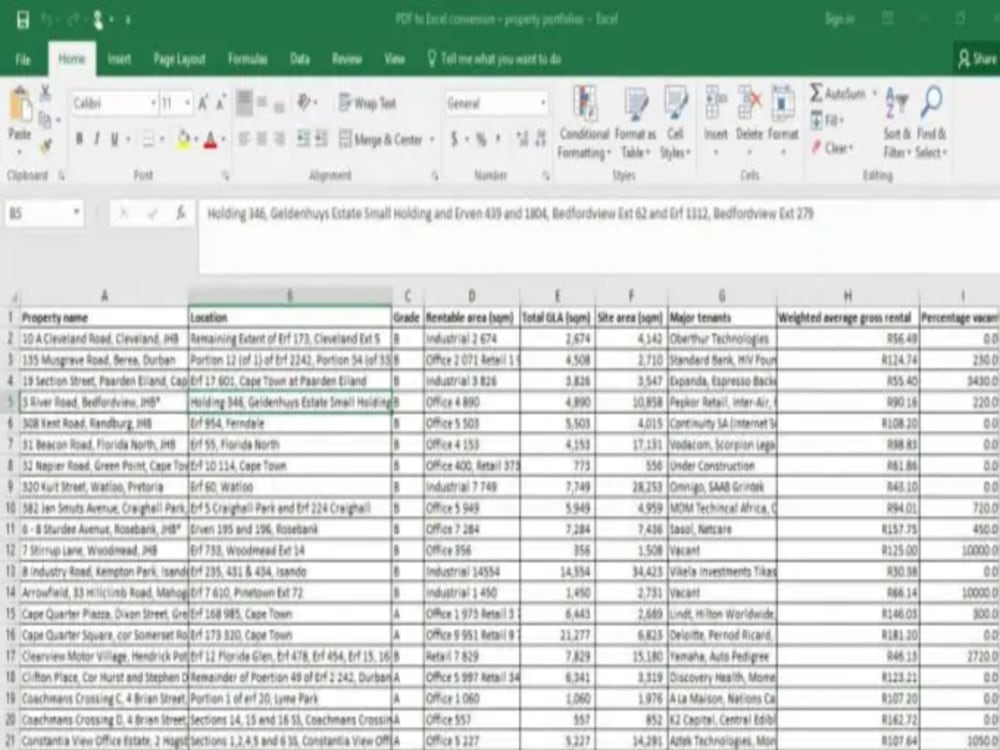This screenshot has width=1000, height=750.
Task: Align text left in Alignment group
Action: click(x=244, y=139)
